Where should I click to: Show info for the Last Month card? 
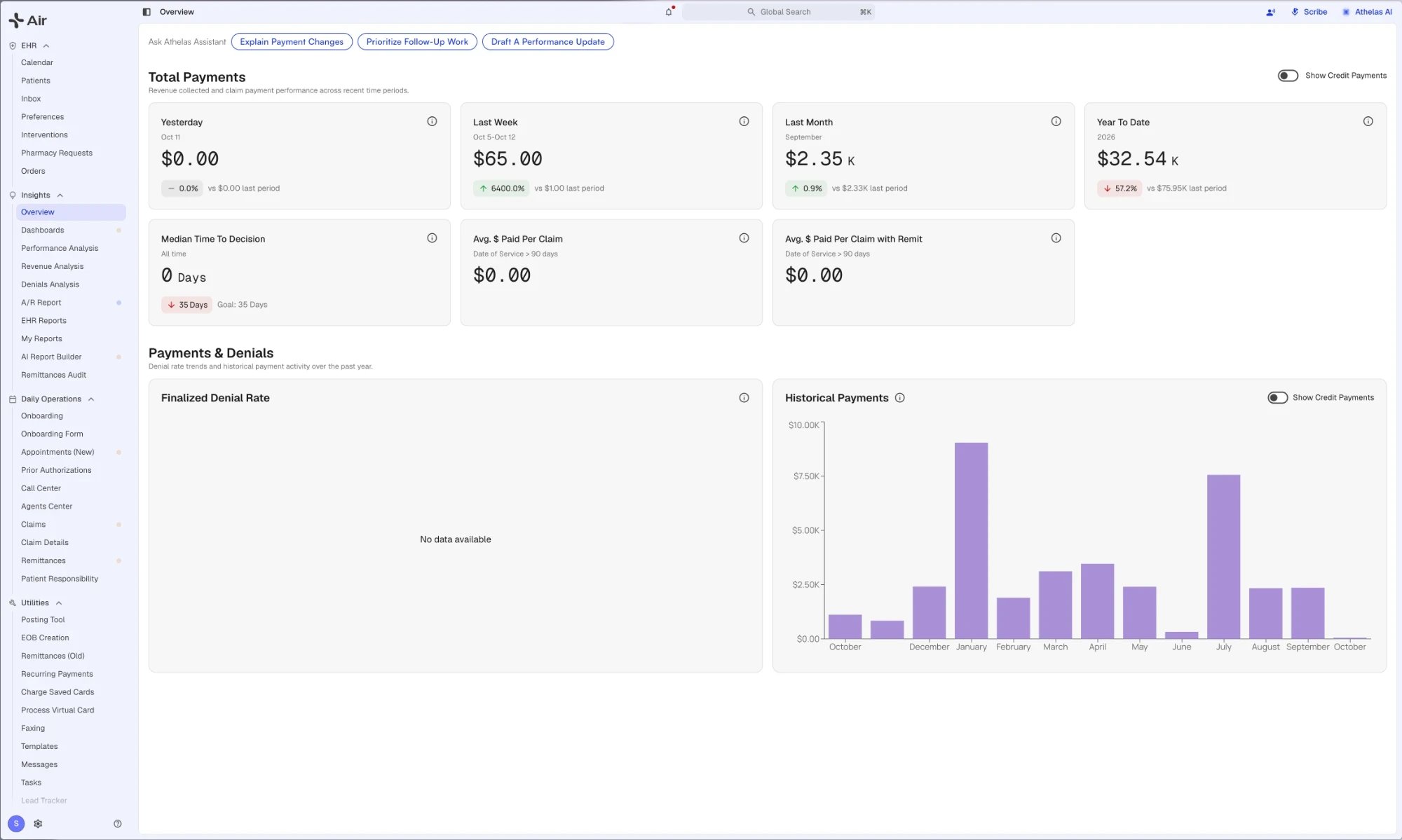click(x=1056, y=121)
